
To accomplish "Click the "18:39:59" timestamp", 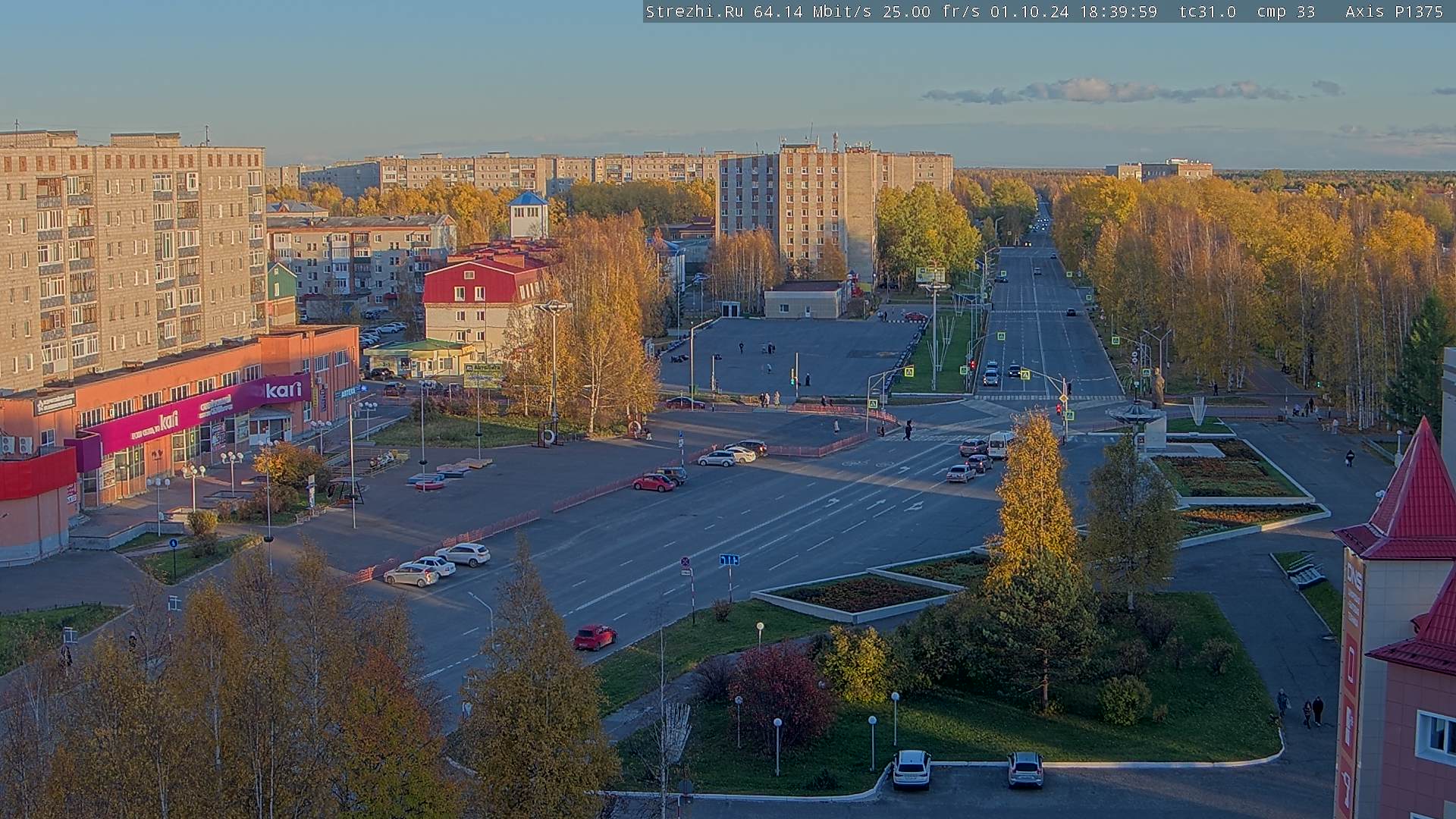I will [x=1117, y=11].
